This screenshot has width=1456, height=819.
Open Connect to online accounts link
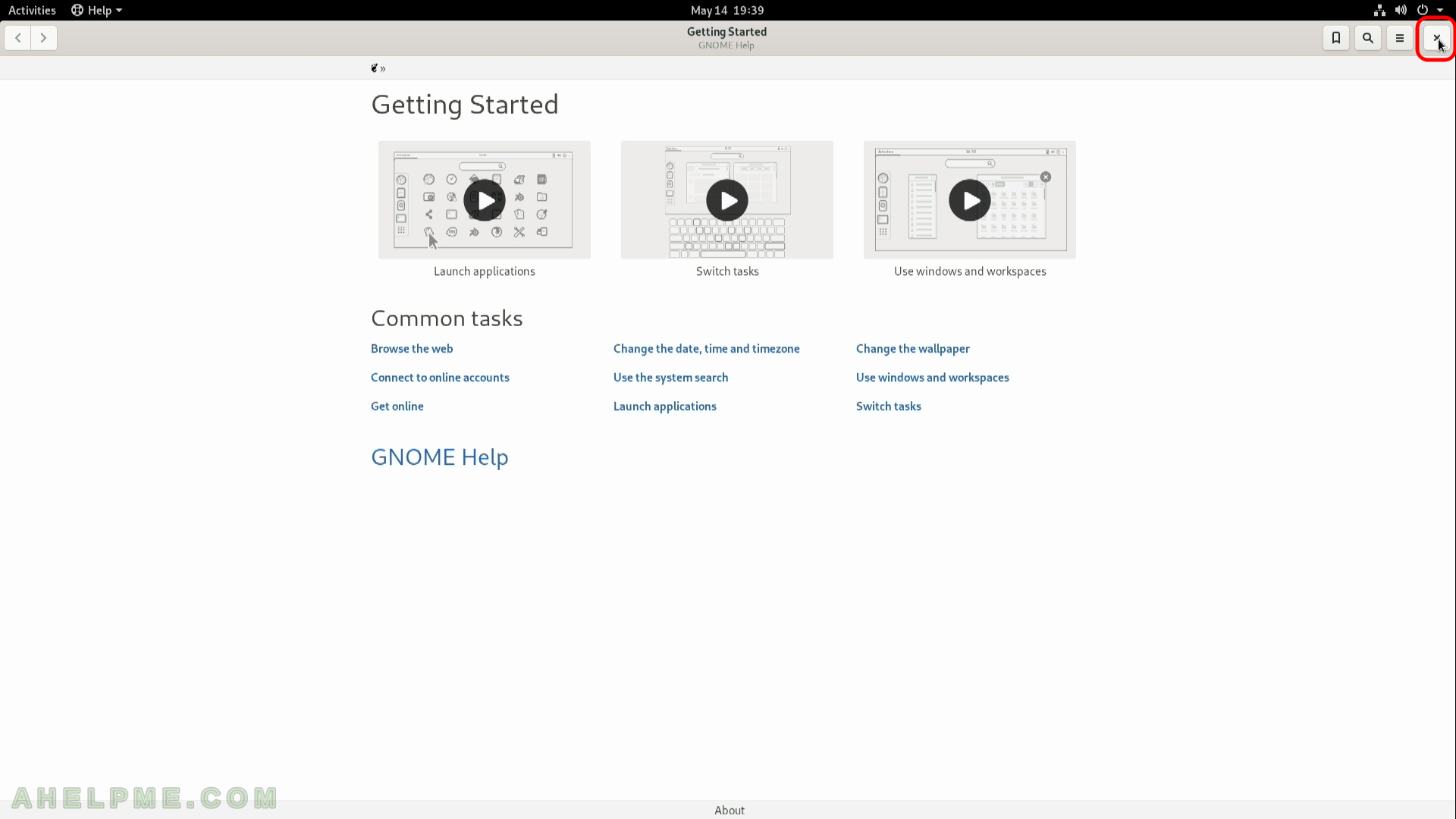click(x=440, y=378)
